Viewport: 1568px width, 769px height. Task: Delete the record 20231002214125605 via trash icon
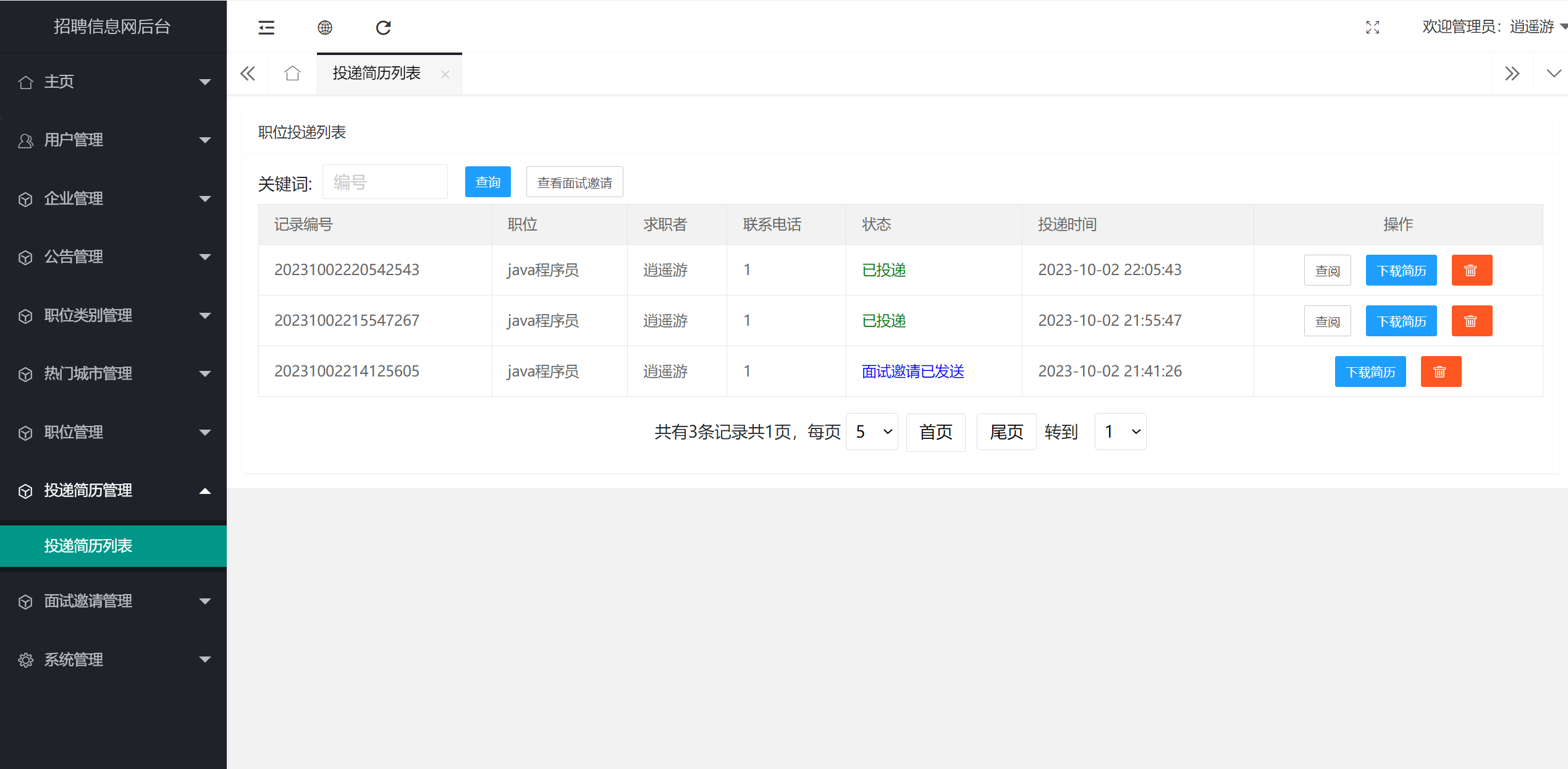[x=1440, y=371]
